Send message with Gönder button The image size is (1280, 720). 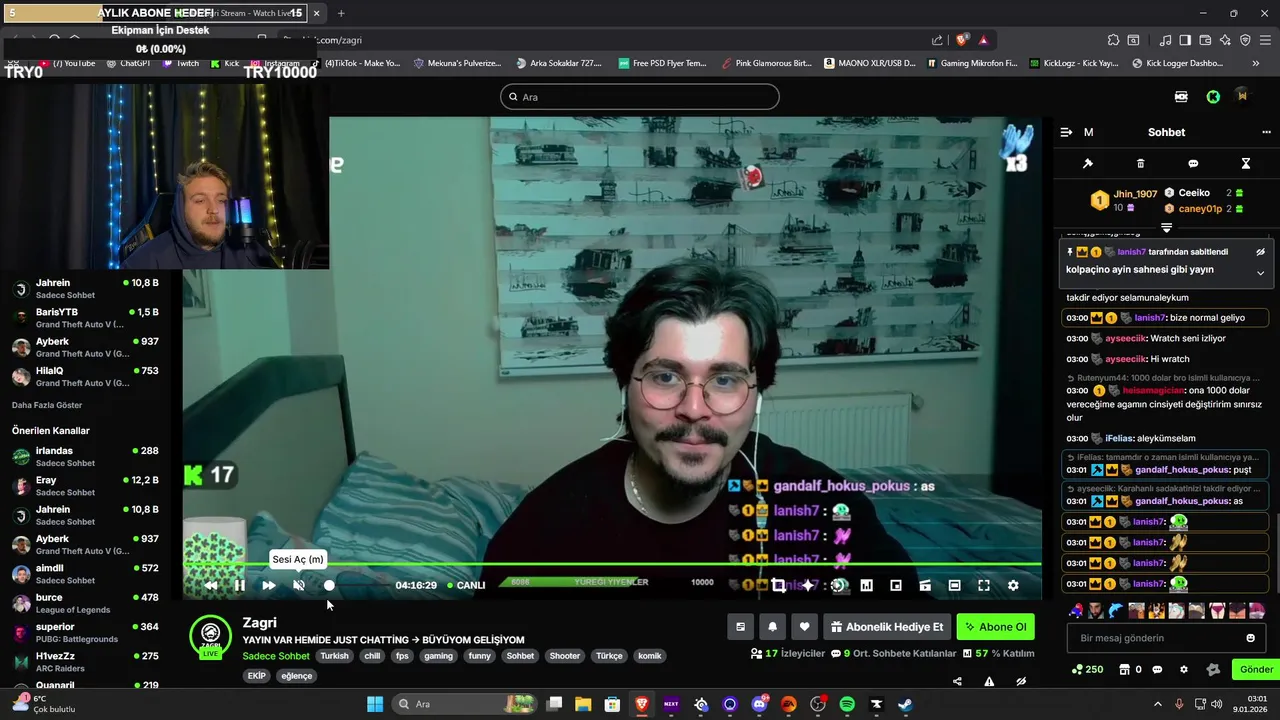click(x=1256, y=669)
